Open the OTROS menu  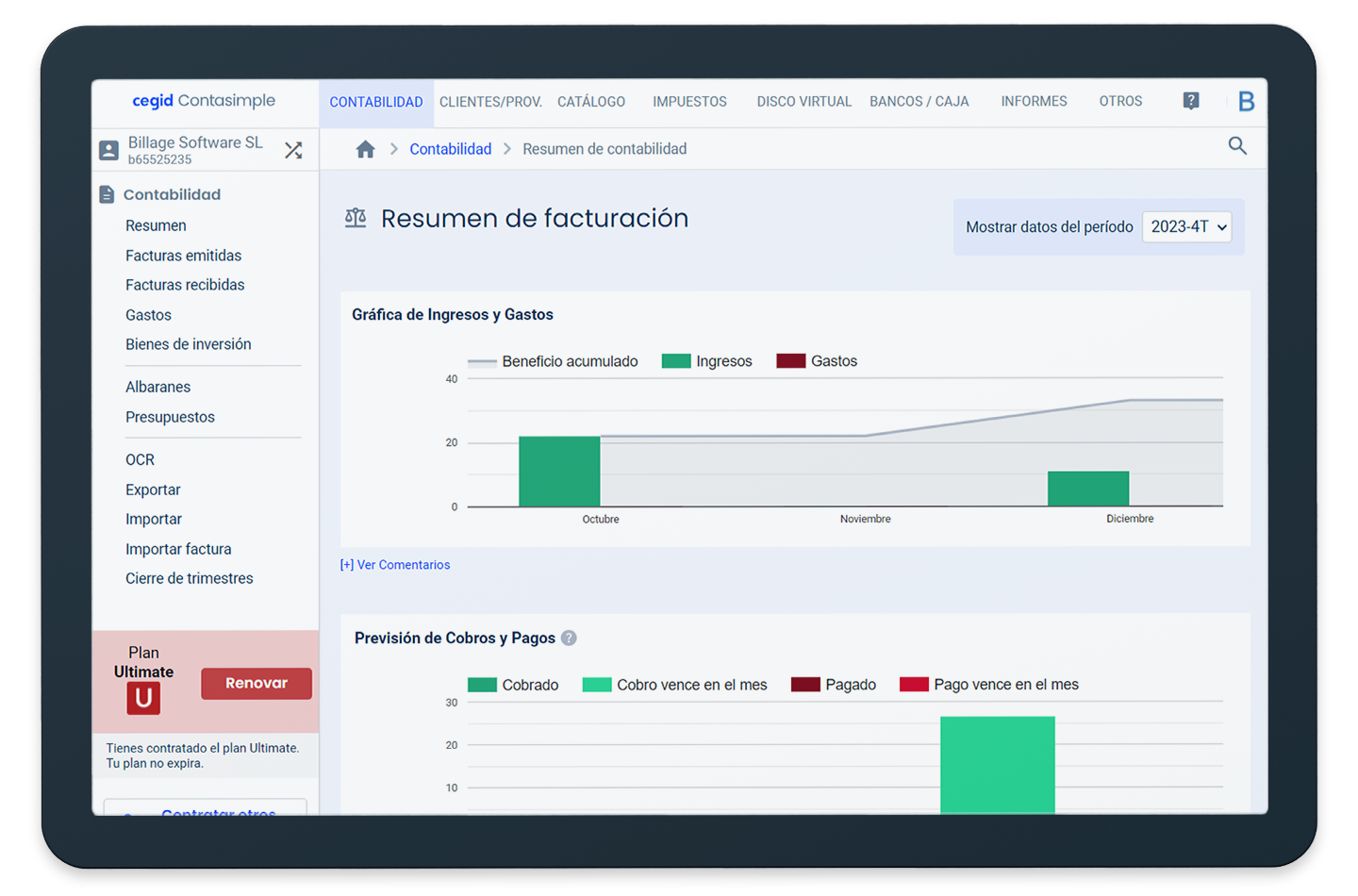1120,102
